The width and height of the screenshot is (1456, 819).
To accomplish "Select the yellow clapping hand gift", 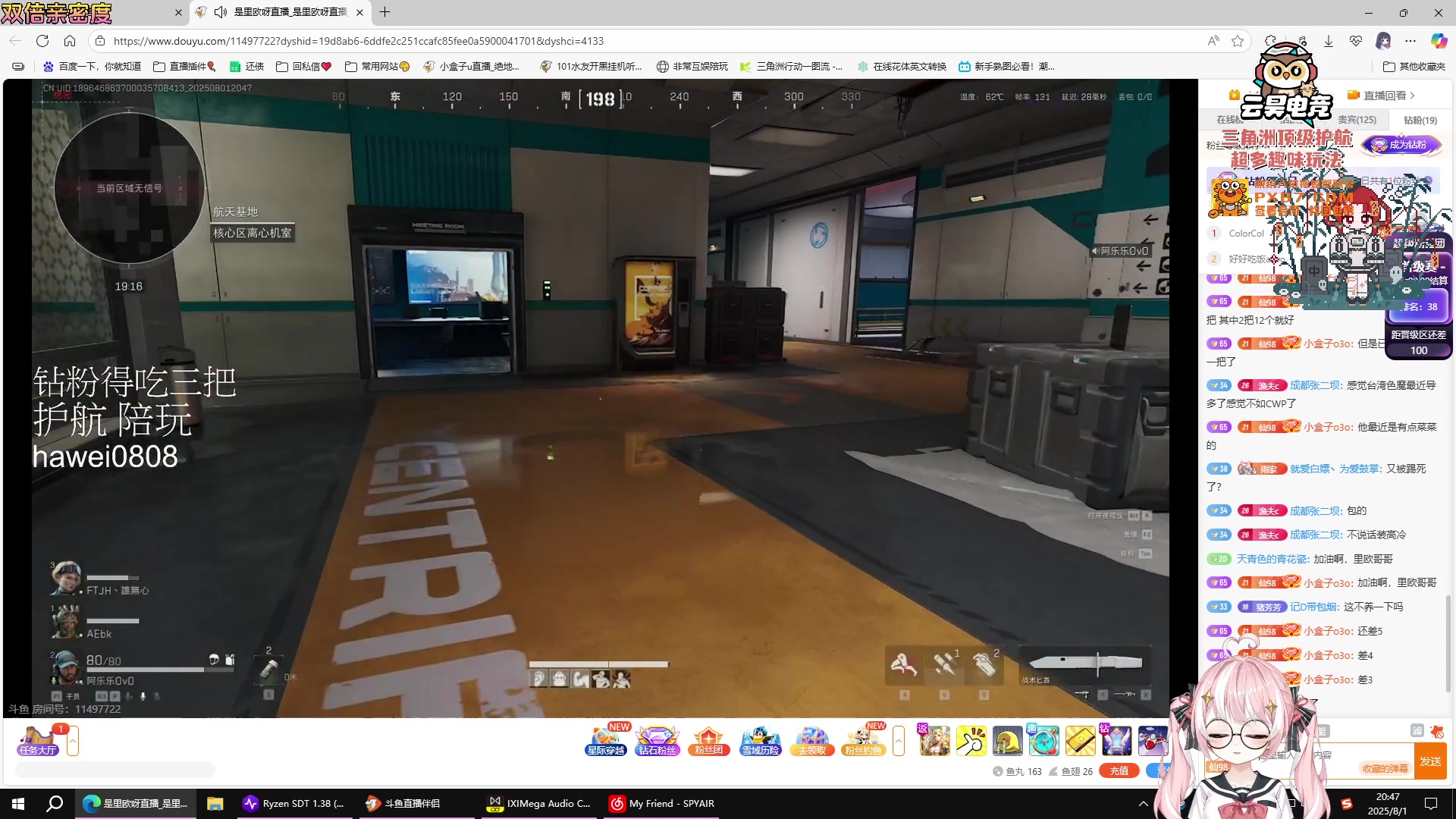I will (x=971, y=741).
